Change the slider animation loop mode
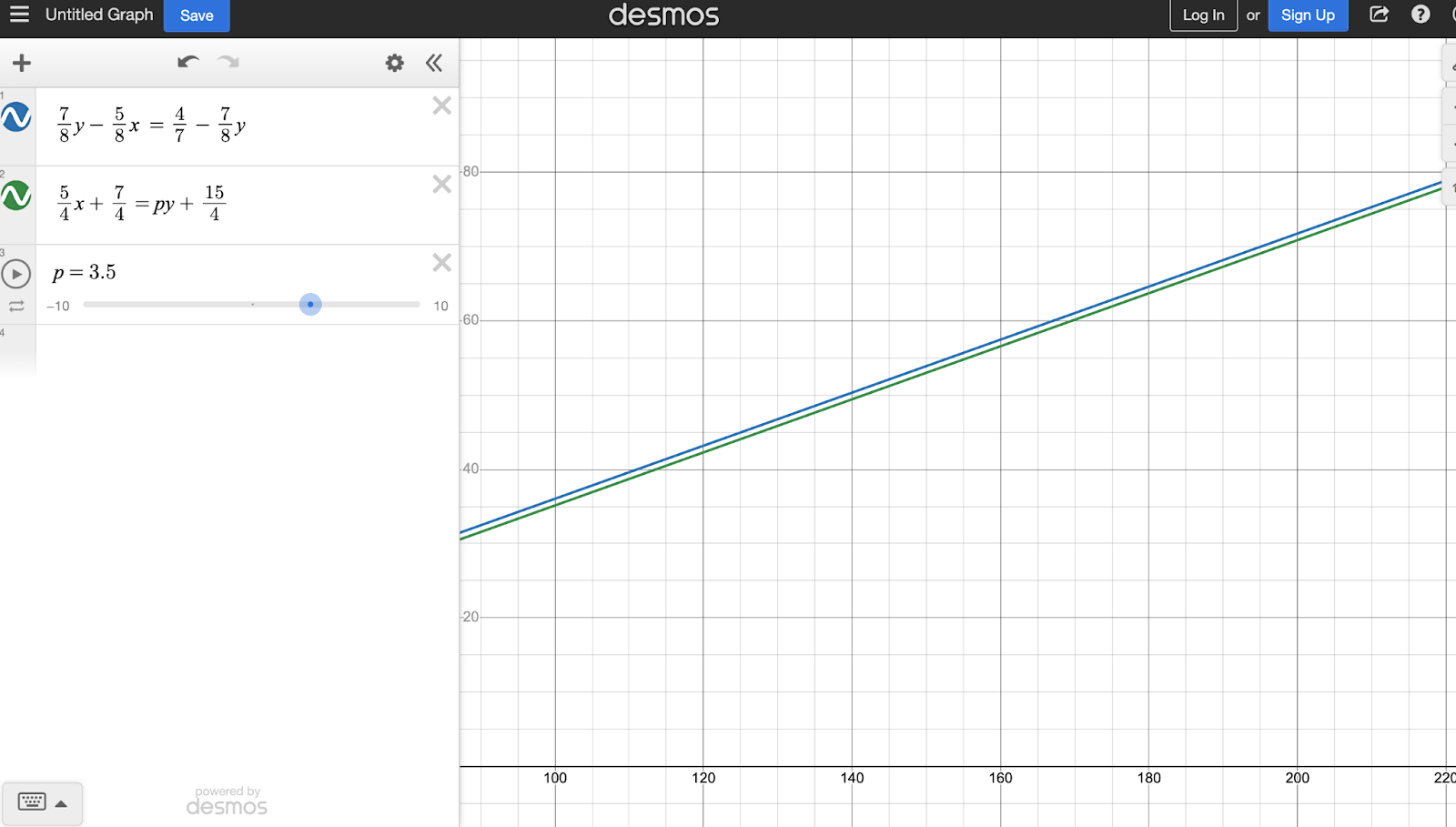Image resolution: width=1456 pixels, height=827 pixels. [x=16, y=307]
